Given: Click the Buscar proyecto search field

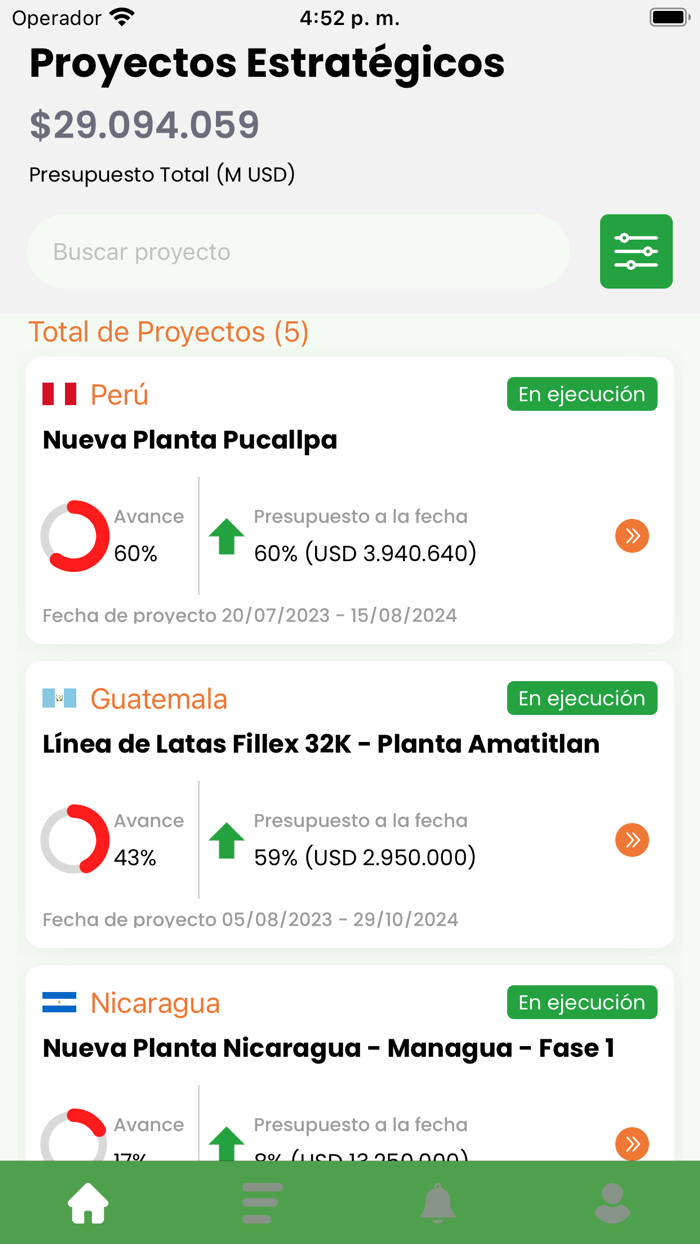Looking at the screenshot, I should (299, 251).
